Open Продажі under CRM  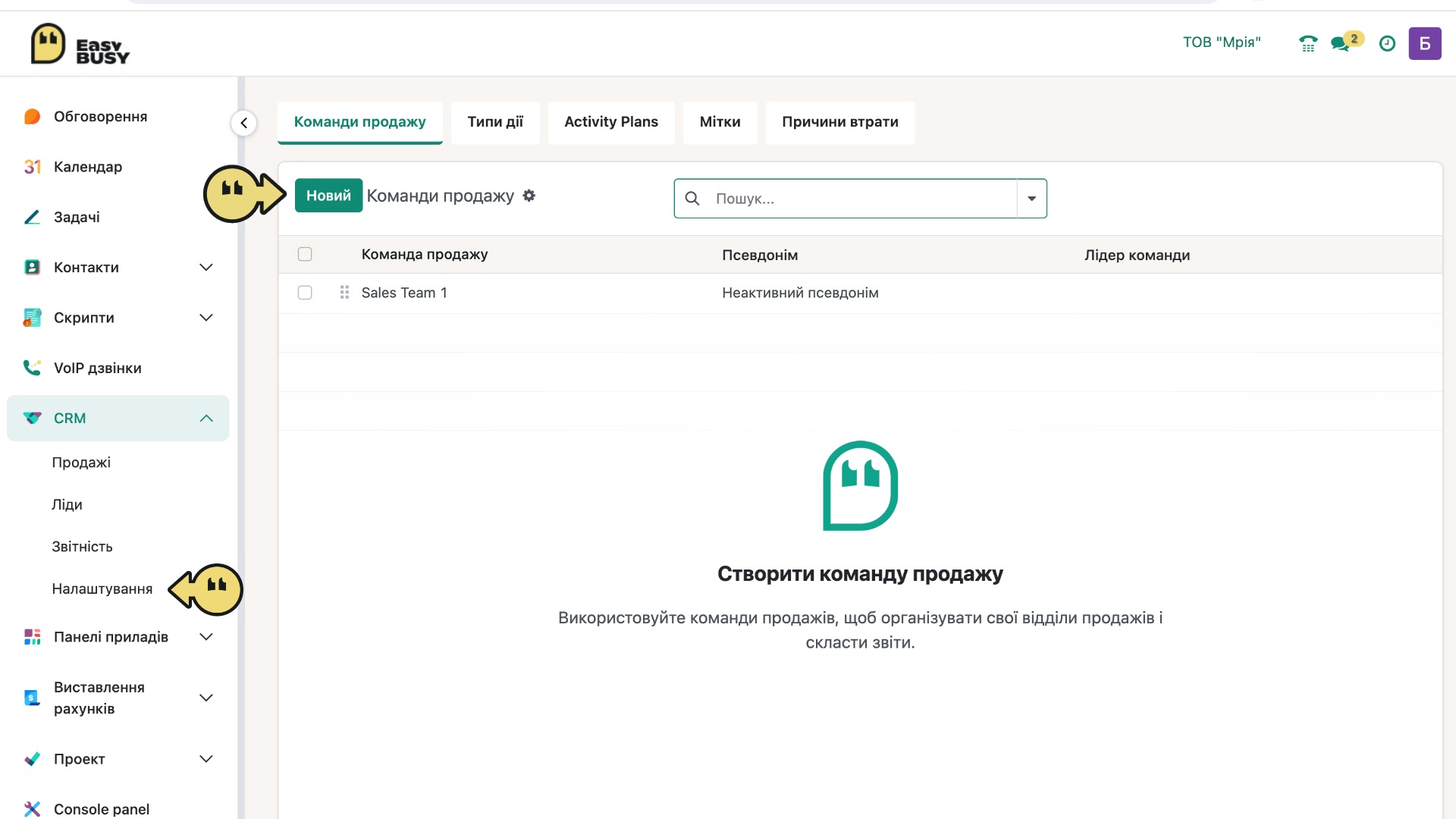[x=81, y=463]
